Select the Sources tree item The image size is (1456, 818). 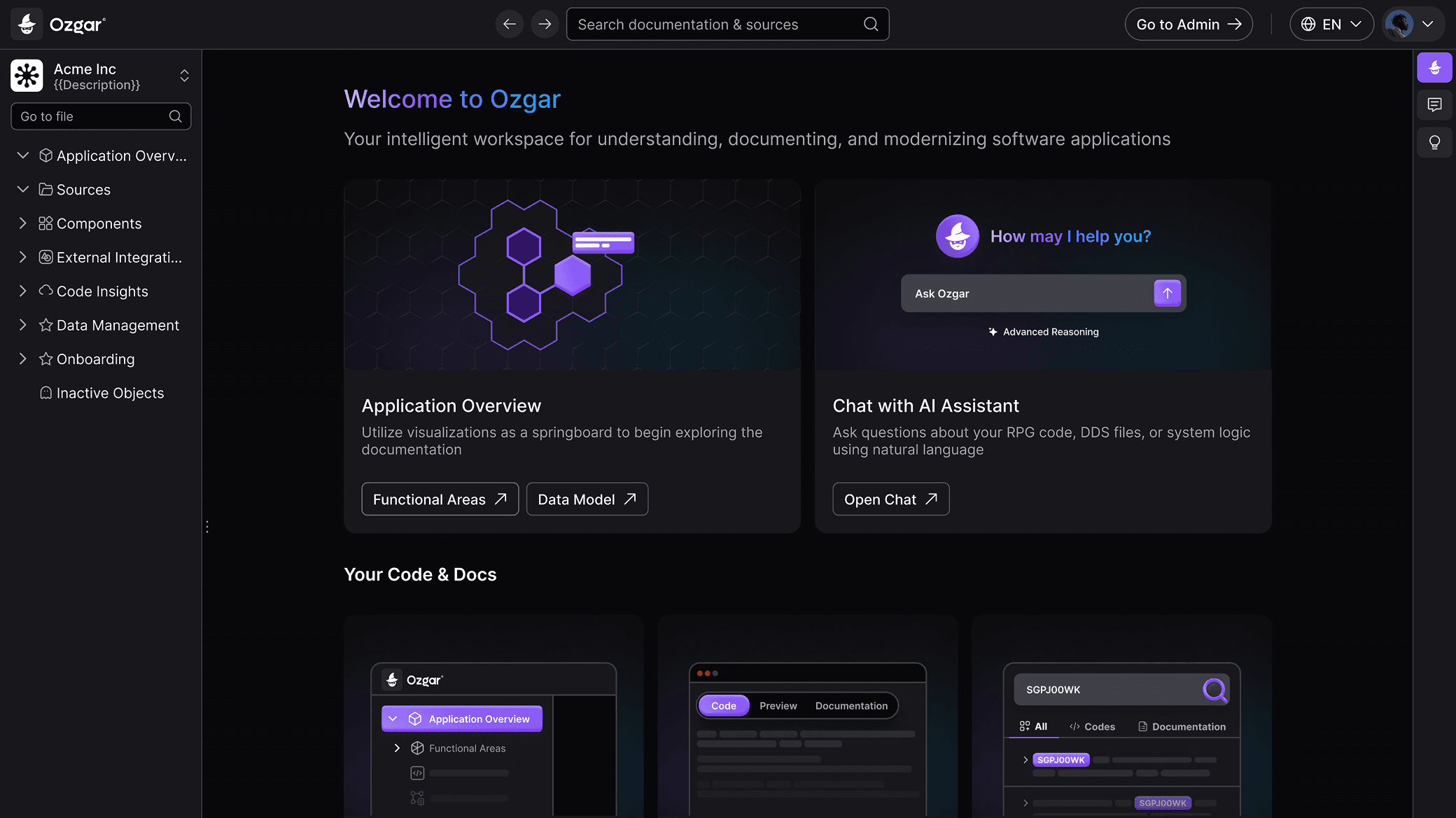pos(83,189)
